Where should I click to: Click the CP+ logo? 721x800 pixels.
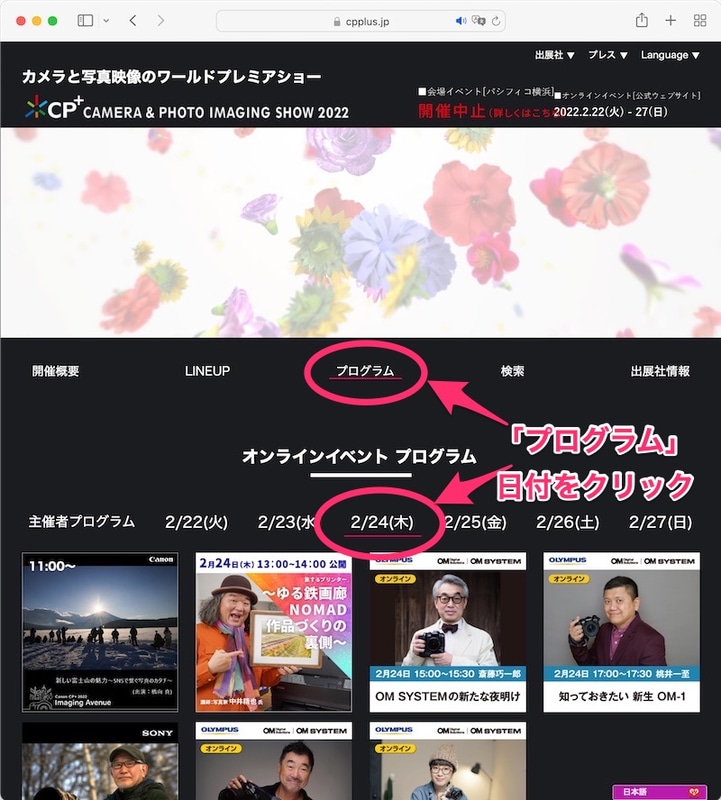(x=54, y=108)
